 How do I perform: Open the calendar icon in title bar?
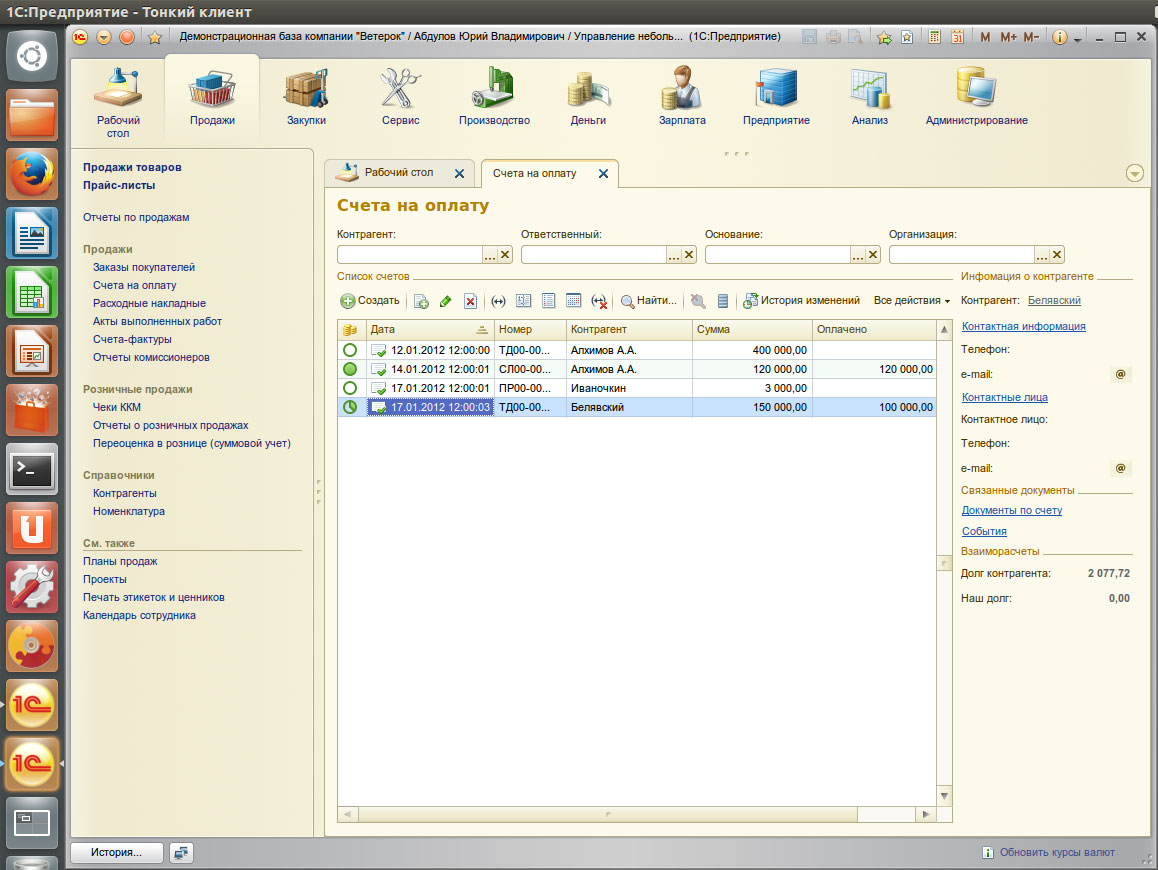pyautogui.click(x=957, y=37)
